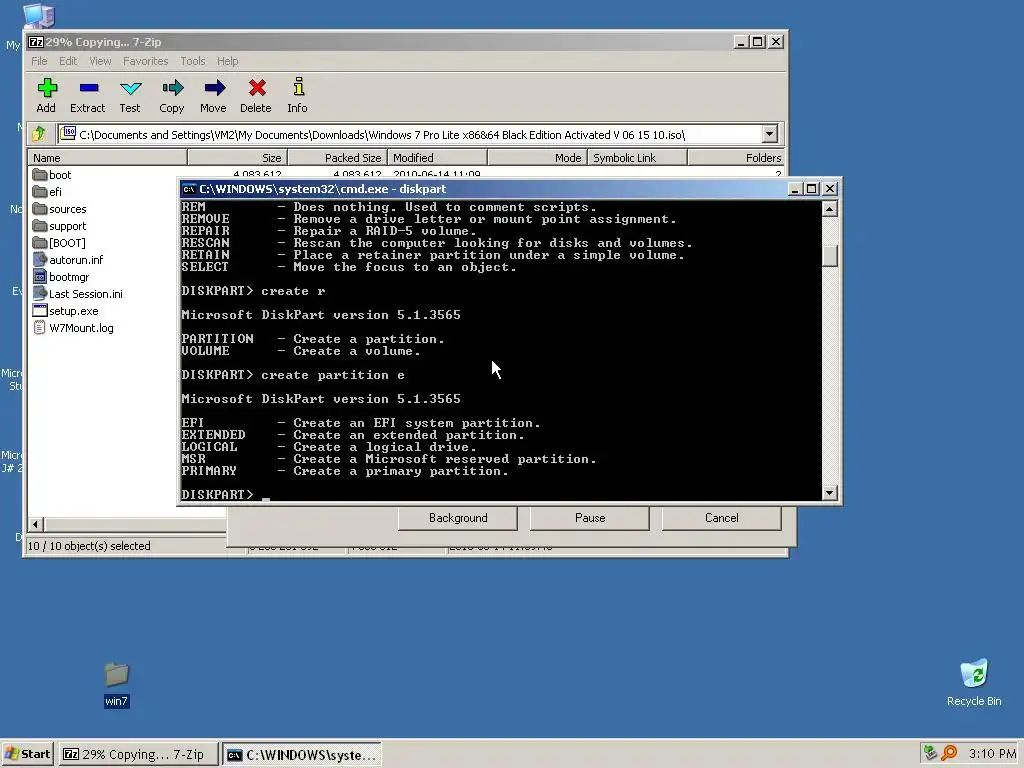This screenshot has width=1024, height=768.
Task: Click 7-Zip title bar app icon
Action: 36,42
